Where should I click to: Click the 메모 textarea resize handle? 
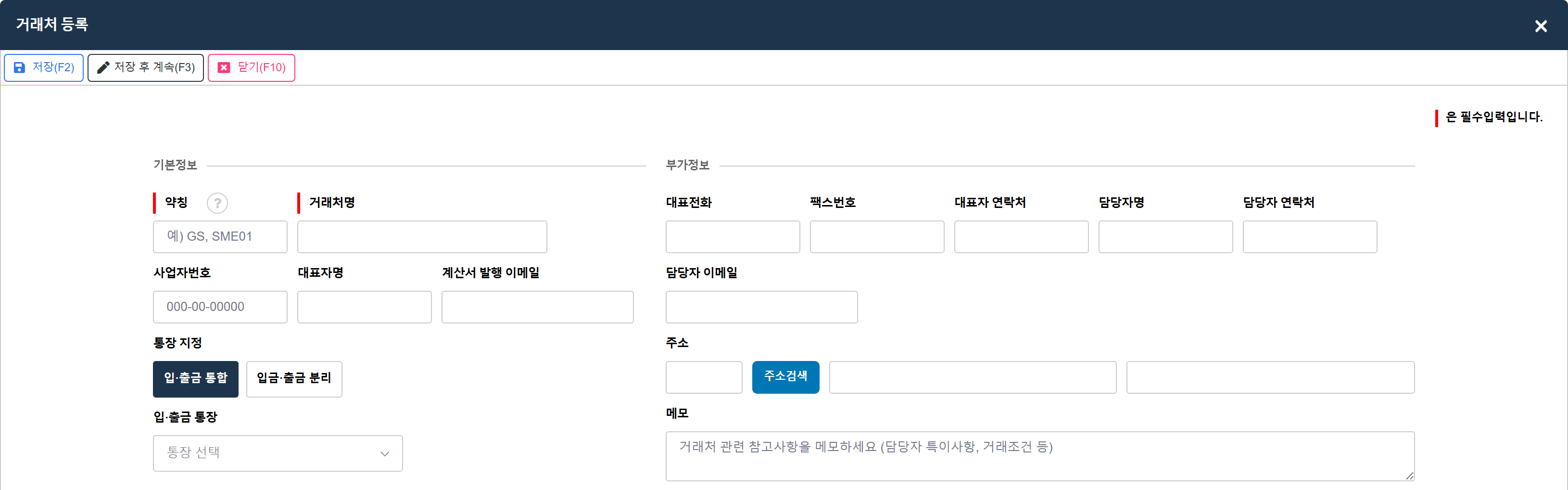click(1410, 476)
